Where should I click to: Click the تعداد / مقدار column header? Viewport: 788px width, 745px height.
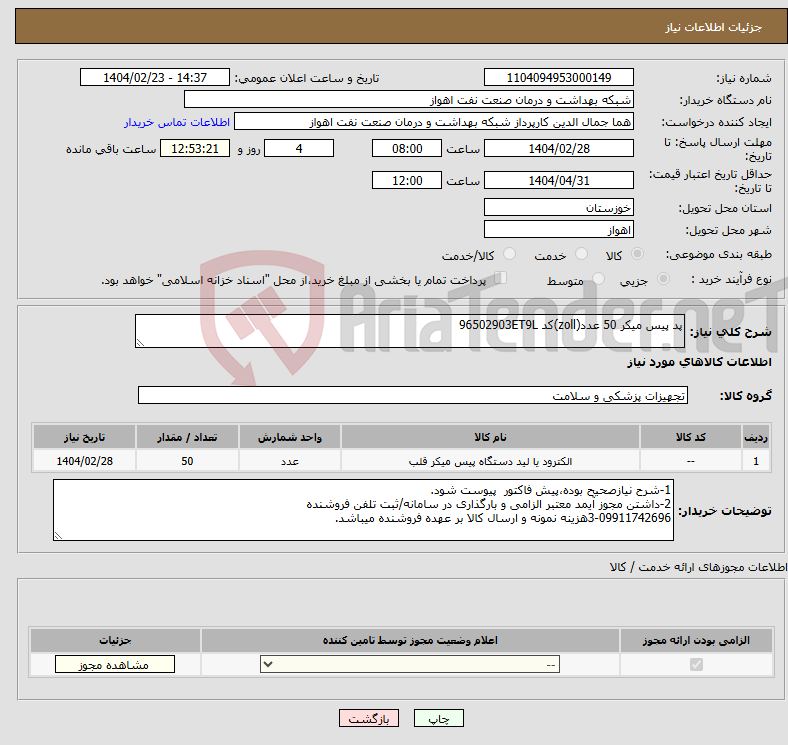click(x=187, y=437)
